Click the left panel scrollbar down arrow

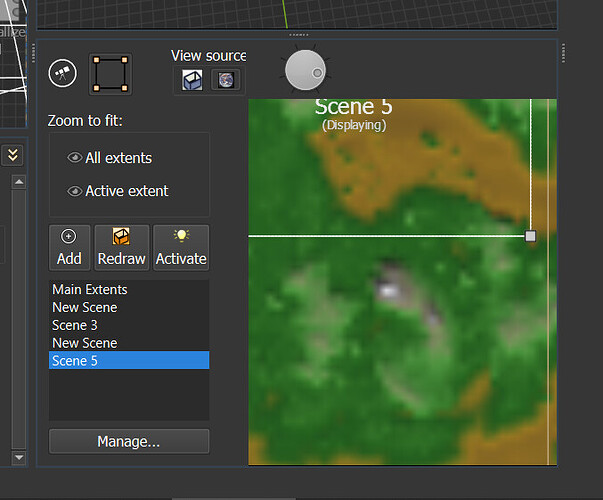pyautogui.click(x=19, y=458)
